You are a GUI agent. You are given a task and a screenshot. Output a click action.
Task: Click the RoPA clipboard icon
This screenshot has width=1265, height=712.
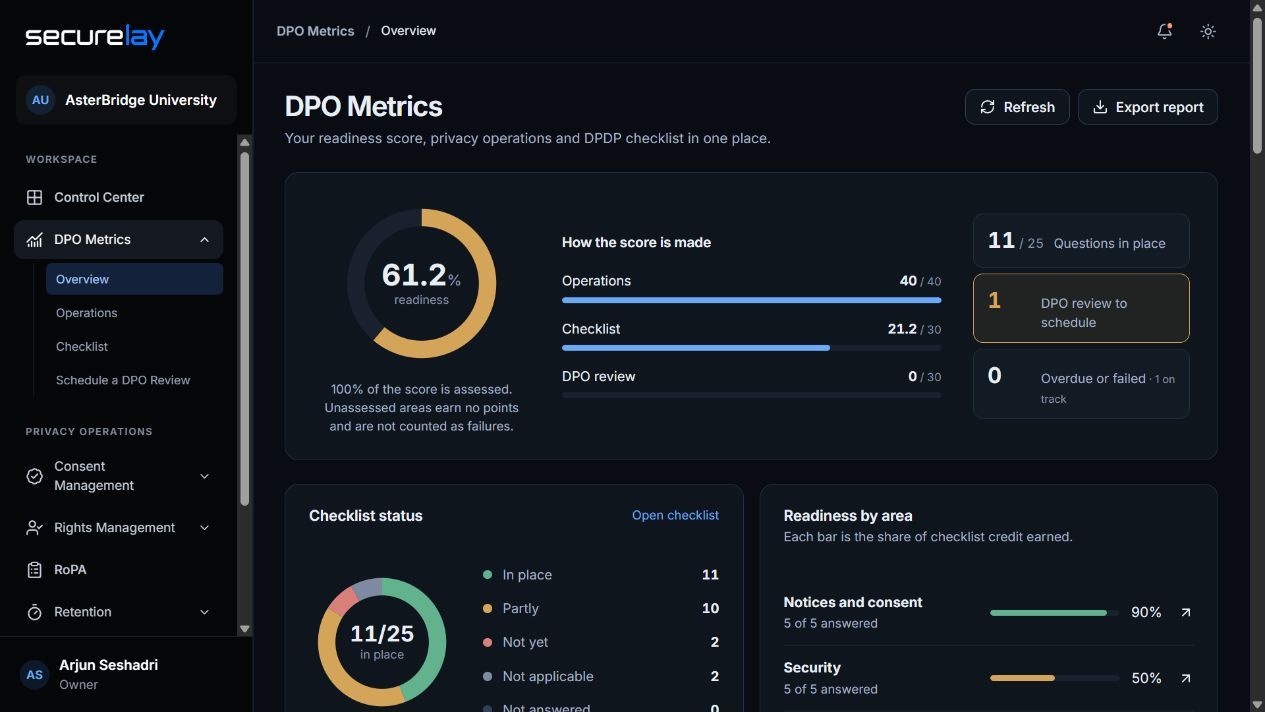click(34, 569)
